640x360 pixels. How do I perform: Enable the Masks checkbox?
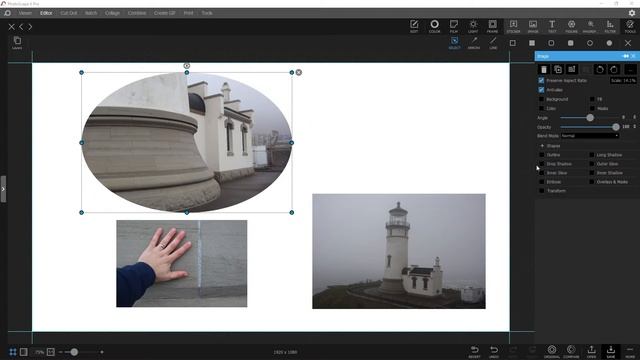click(592, 109)
